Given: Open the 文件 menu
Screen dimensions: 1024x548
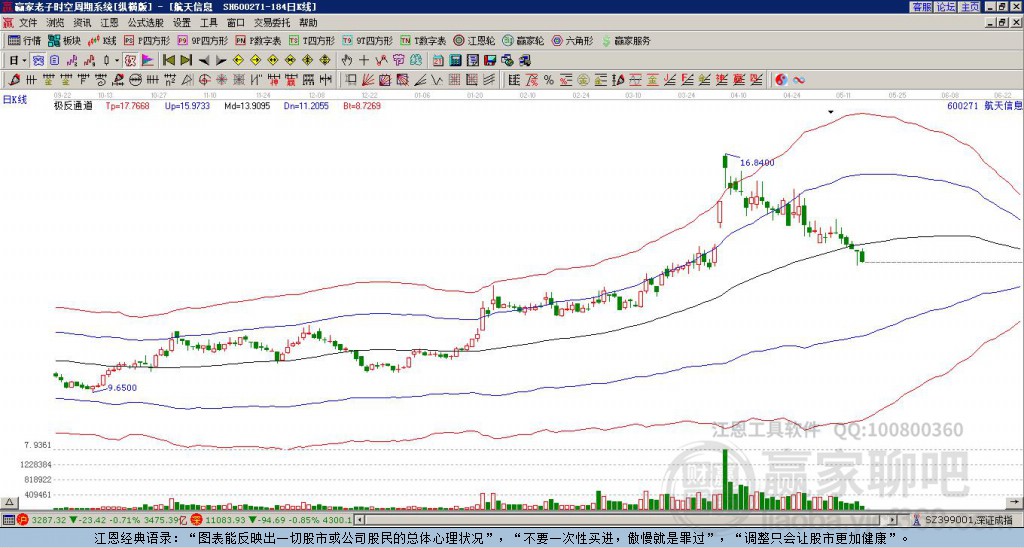Looking at the screenshot, I should (x=28, y=23).
